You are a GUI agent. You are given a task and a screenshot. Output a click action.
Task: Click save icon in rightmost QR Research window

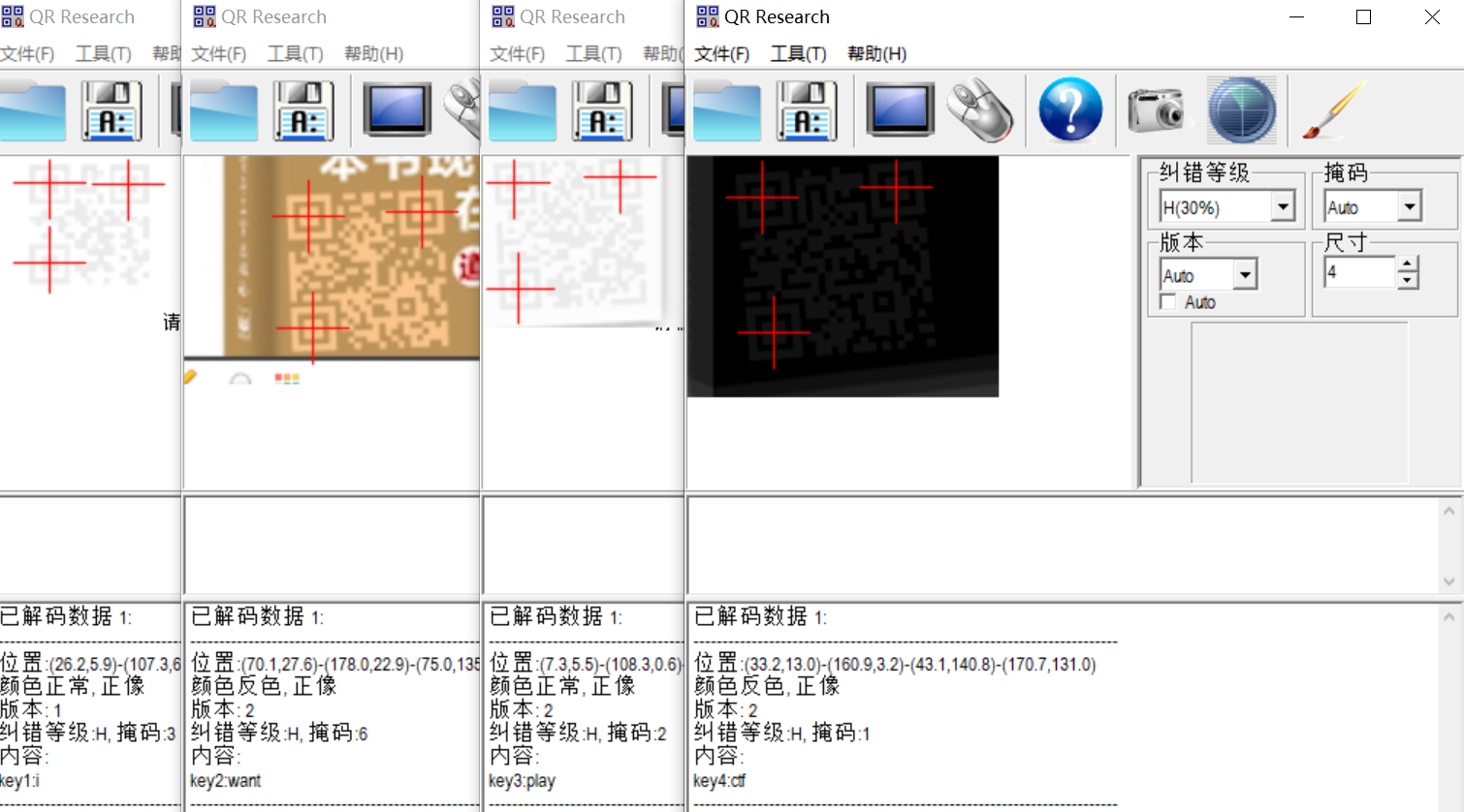[806, 110]
